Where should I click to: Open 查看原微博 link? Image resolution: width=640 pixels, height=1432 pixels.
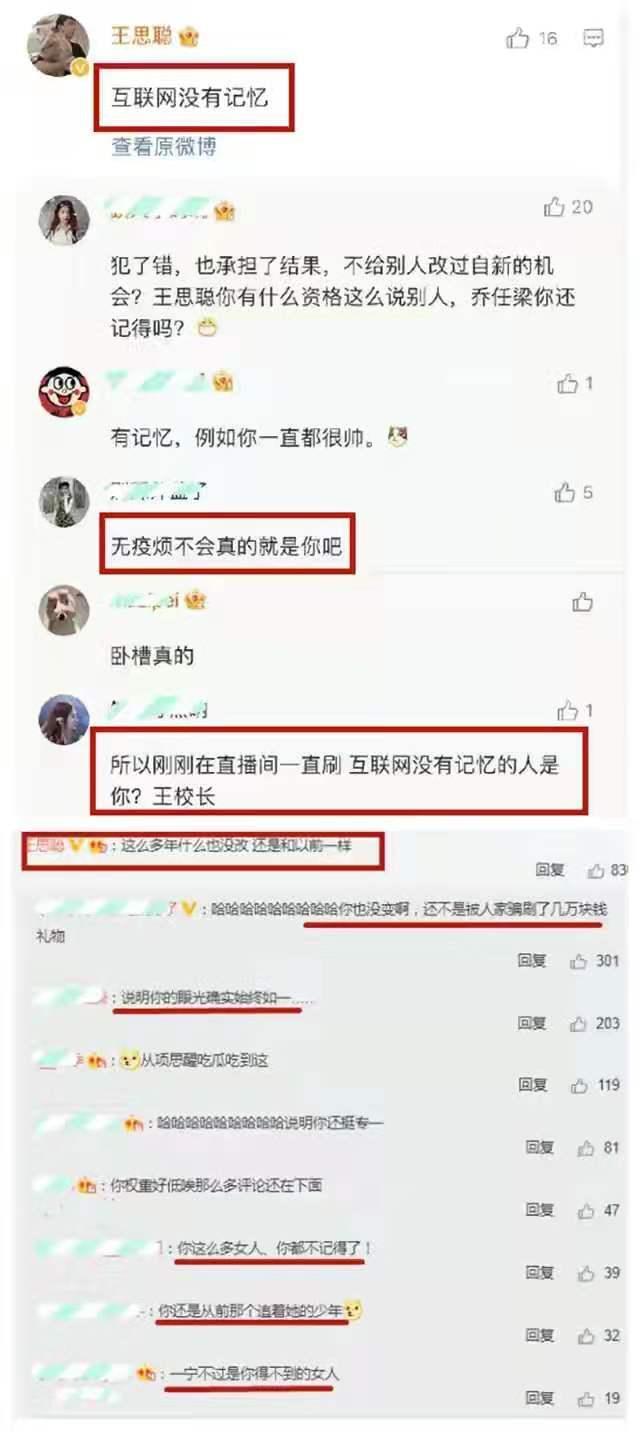(x=164, y=147)
